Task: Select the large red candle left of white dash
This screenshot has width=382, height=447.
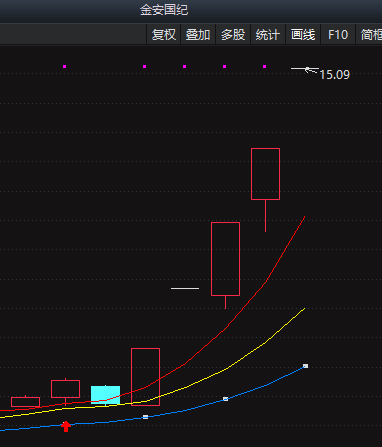Action: (145, 377)
